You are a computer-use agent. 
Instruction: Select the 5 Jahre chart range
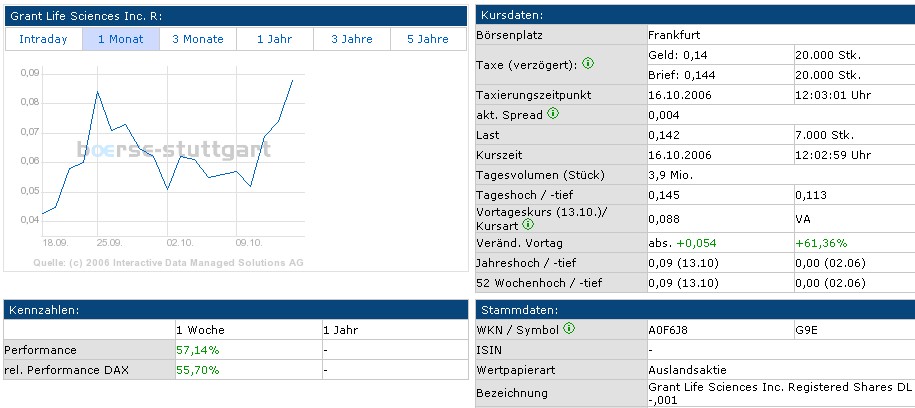(x=427, y=39)
